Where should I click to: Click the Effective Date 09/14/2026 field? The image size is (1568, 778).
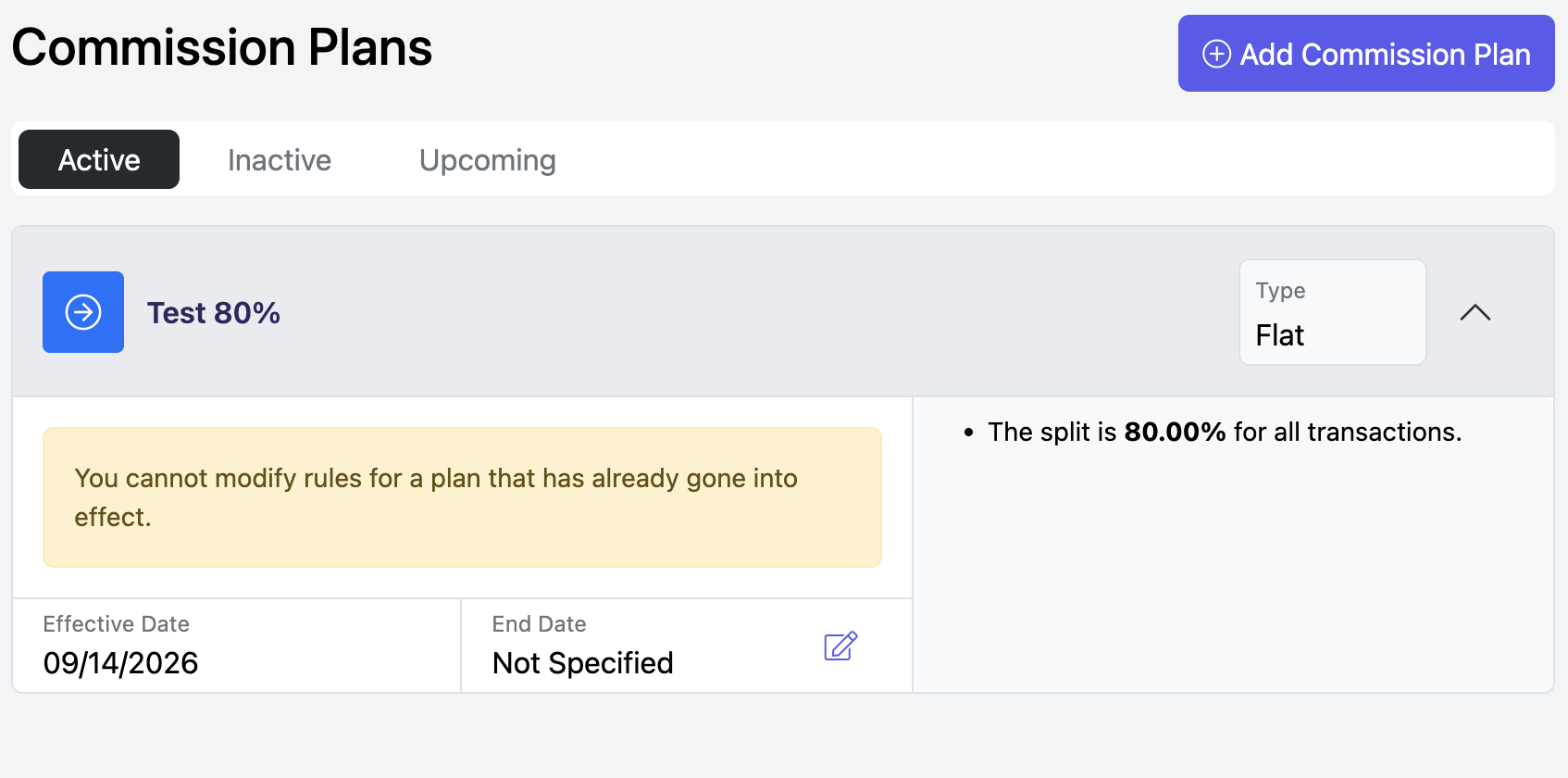click(237, 646)
